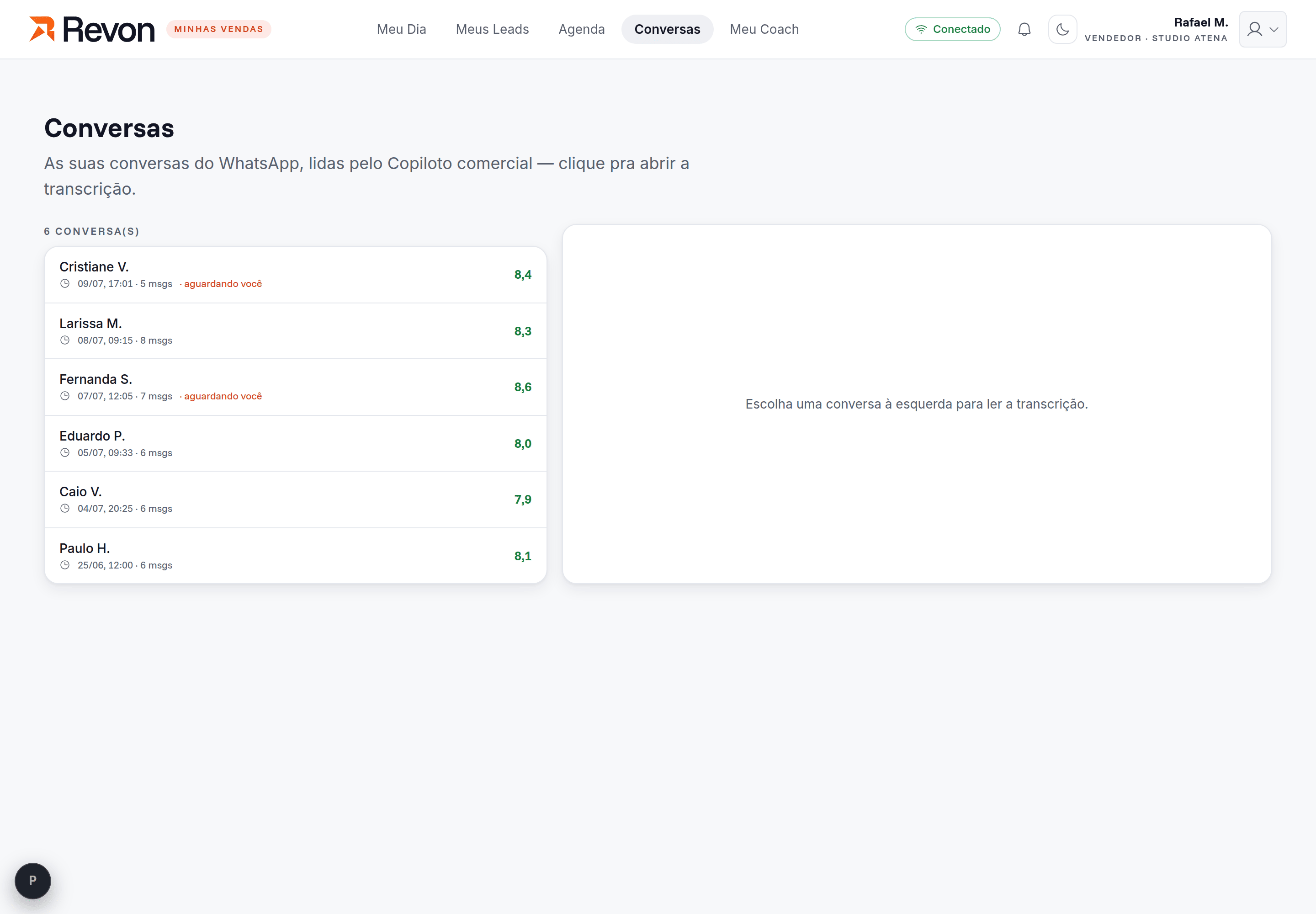Click the Rafael M. user name

click(1200, 22)
